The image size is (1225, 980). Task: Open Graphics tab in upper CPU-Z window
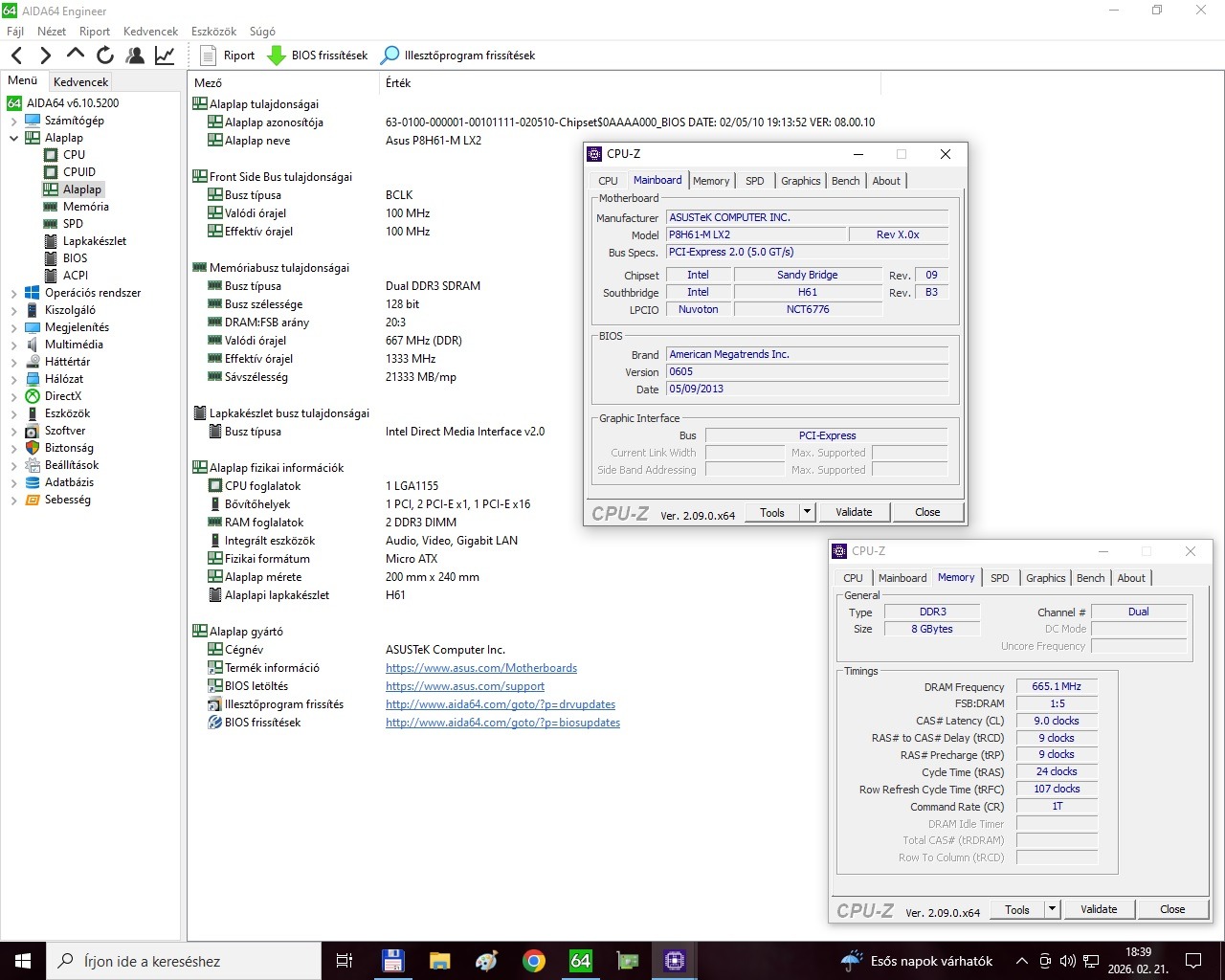[x=800, y=180]
